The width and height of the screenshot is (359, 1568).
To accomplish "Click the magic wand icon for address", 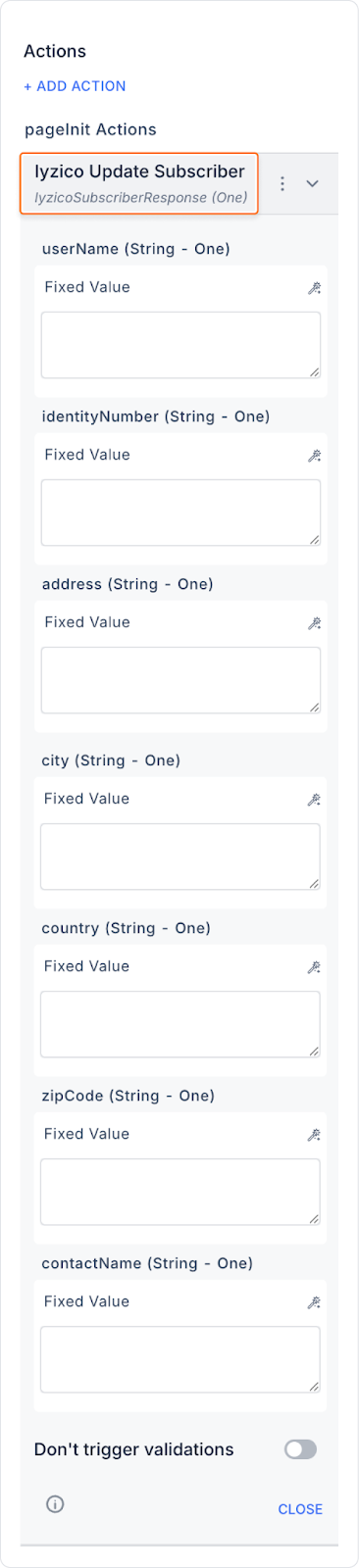I will pyautogui.click(x=314, y=623).
